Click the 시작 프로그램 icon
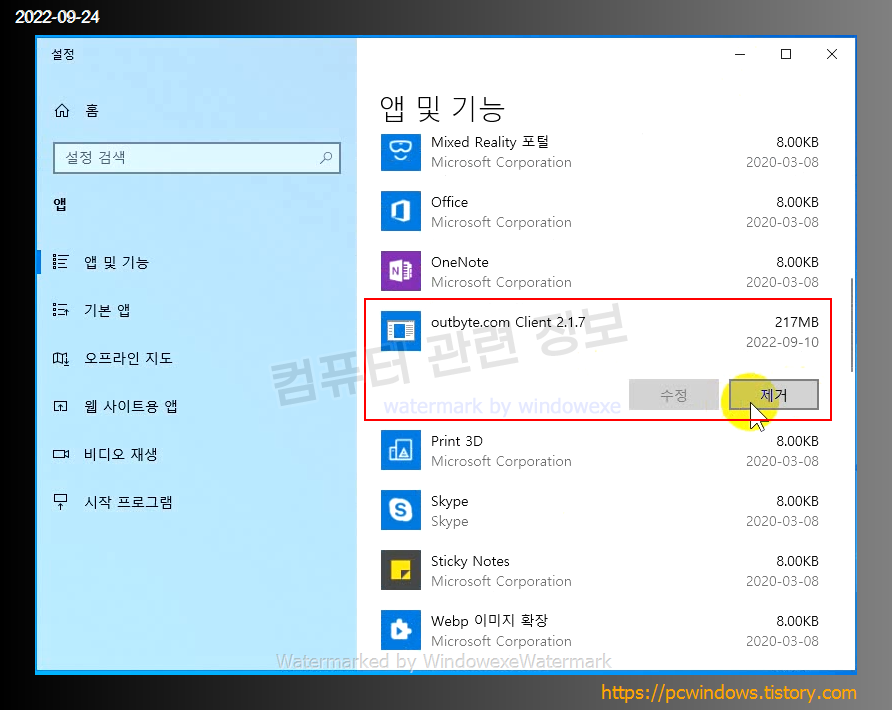This screenshot has width=892, height=710. [x=60, y=502]
